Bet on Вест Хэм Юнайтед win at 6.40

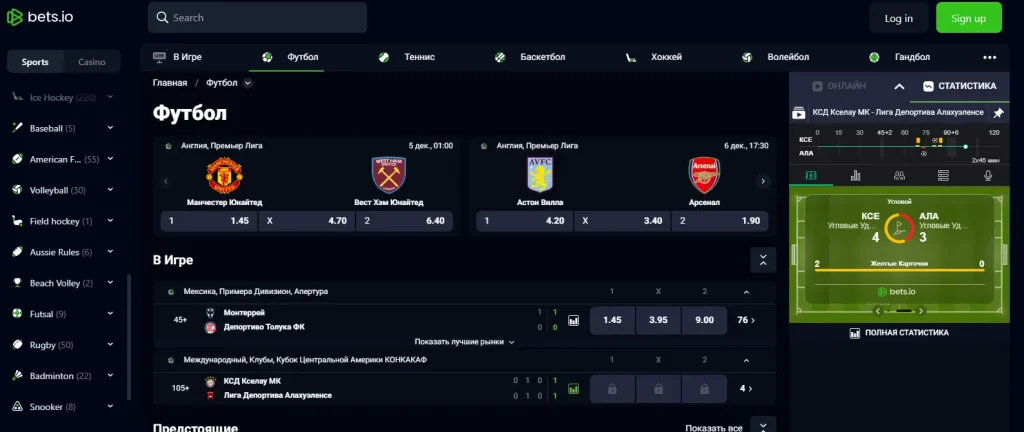click(x=404, y=221)
